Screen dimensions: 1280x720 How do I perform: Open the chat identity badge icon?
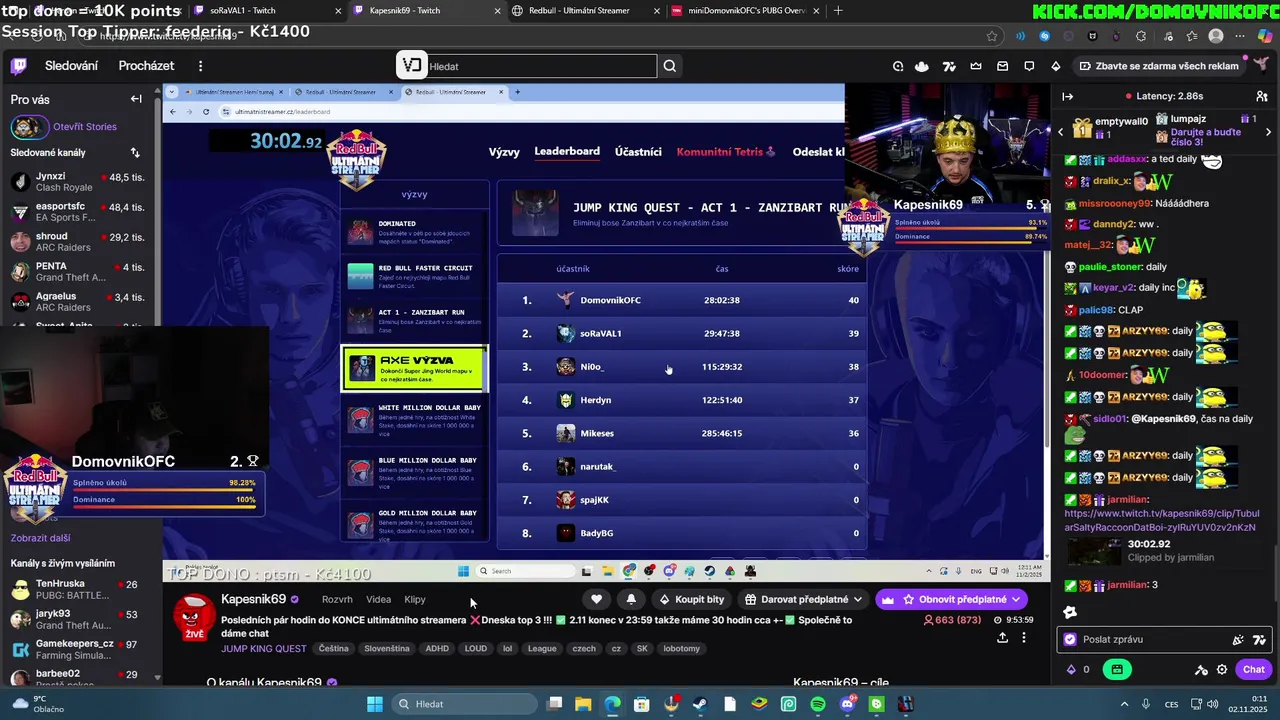[1070, 639]
